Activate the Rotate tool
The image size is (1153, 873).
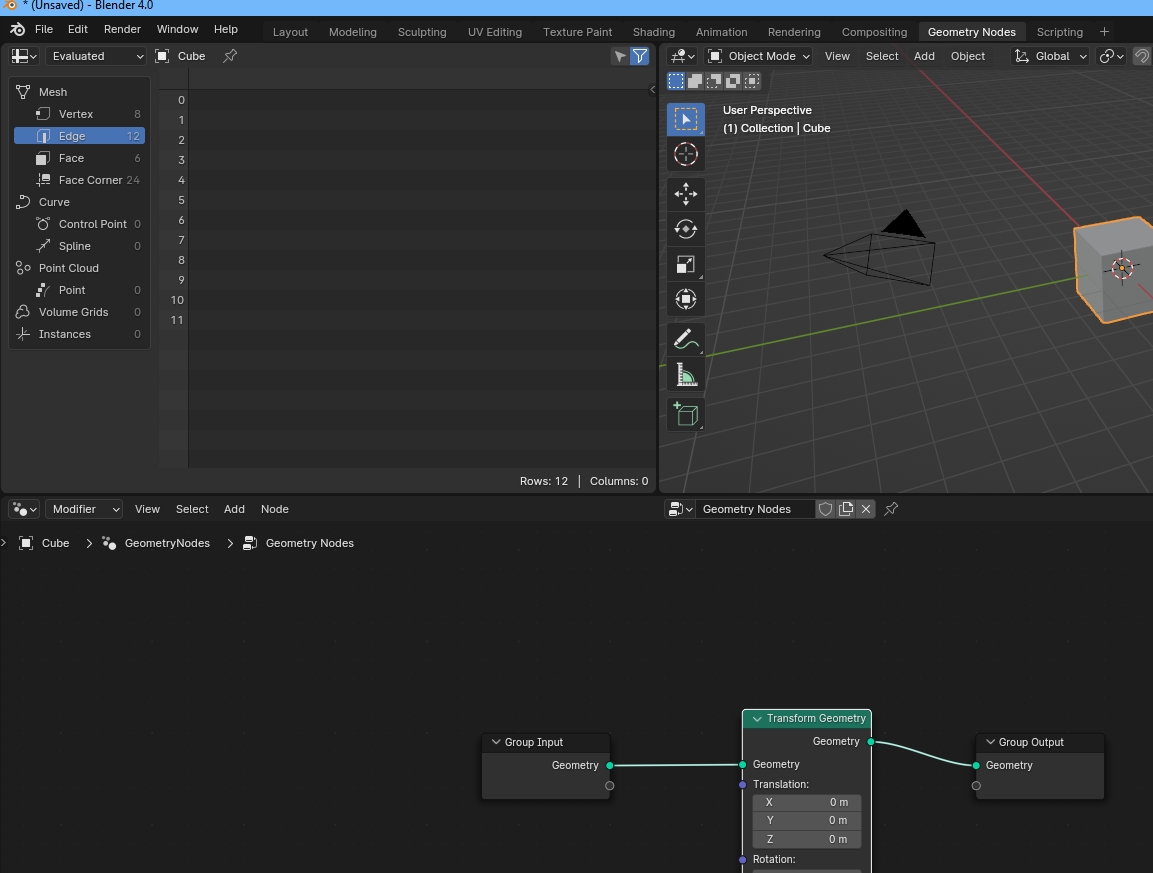point(685,229)
